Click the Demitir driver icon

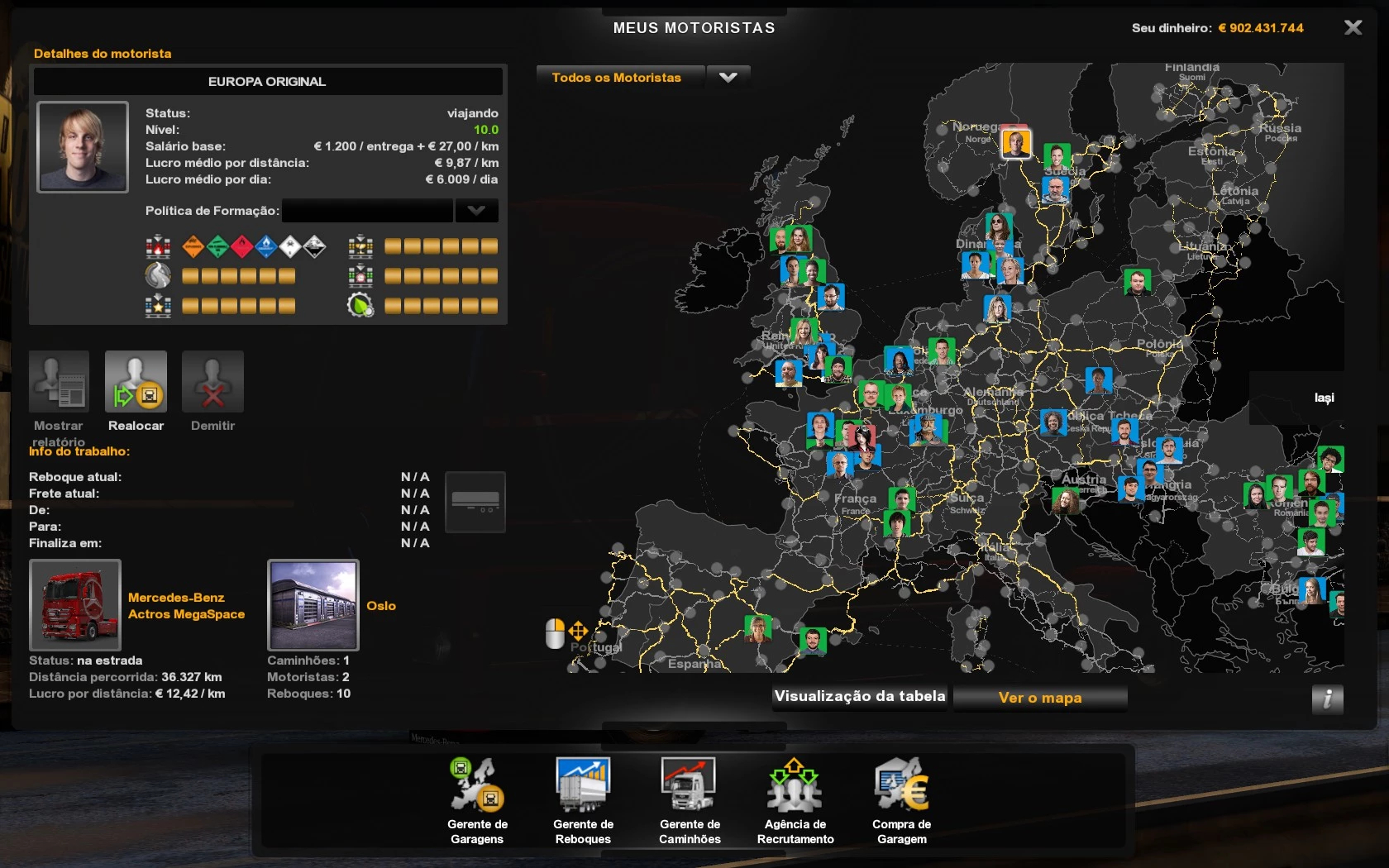212,382
